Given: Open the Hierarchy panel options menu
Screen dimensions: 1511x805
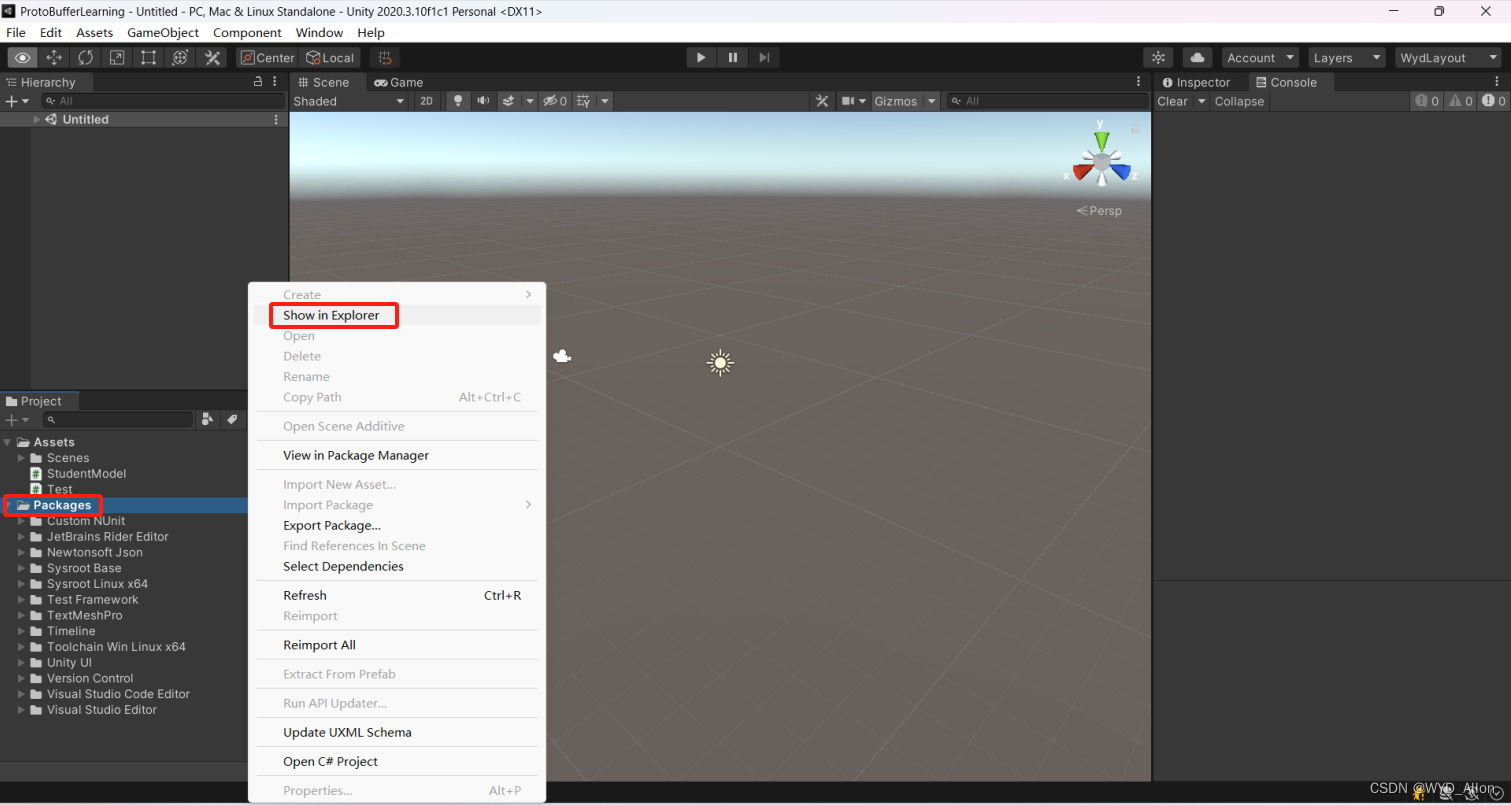Looking at the screenshot, I should tap(277, 82).
